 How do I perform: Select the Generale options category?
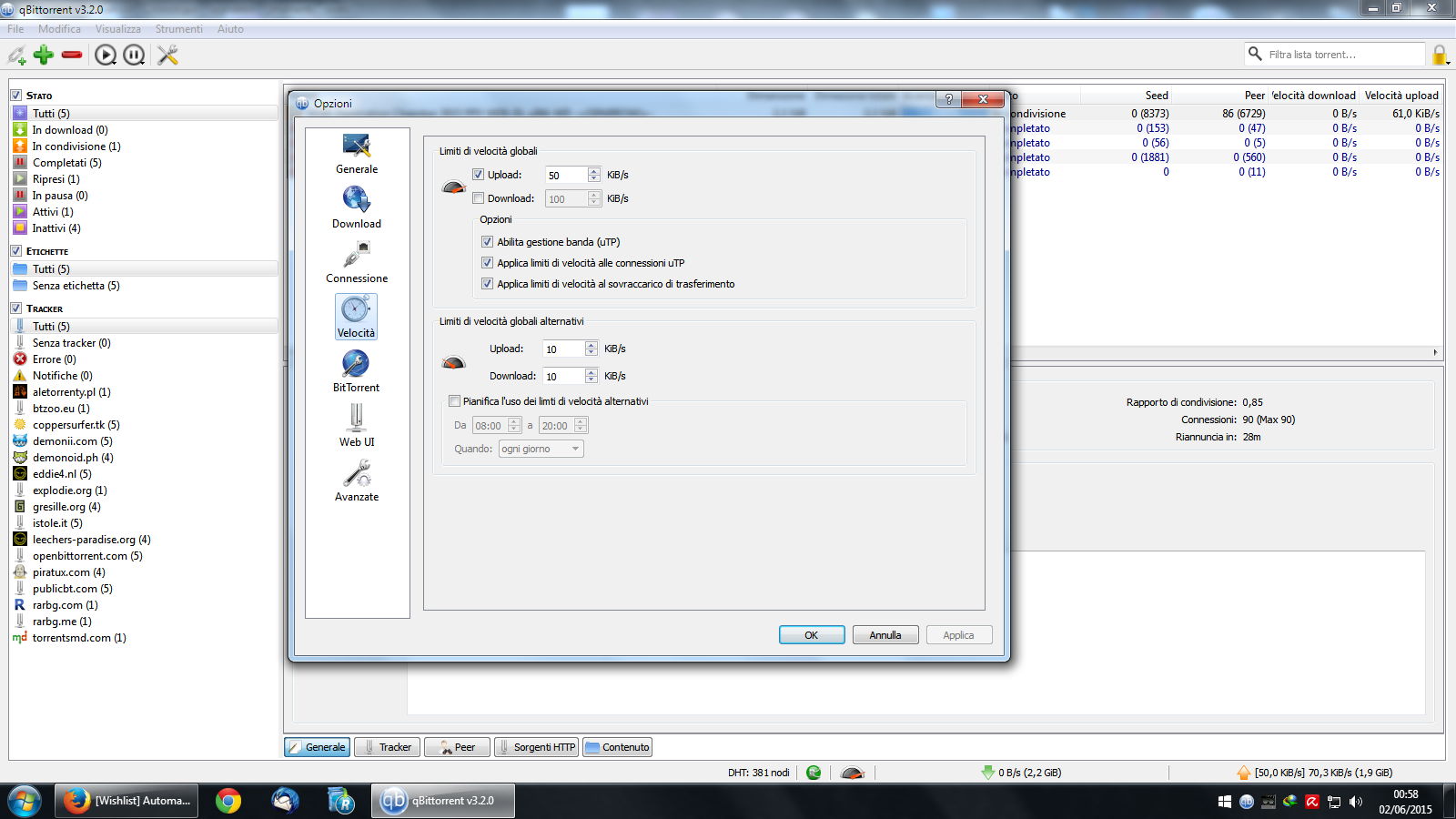[357, 154]
